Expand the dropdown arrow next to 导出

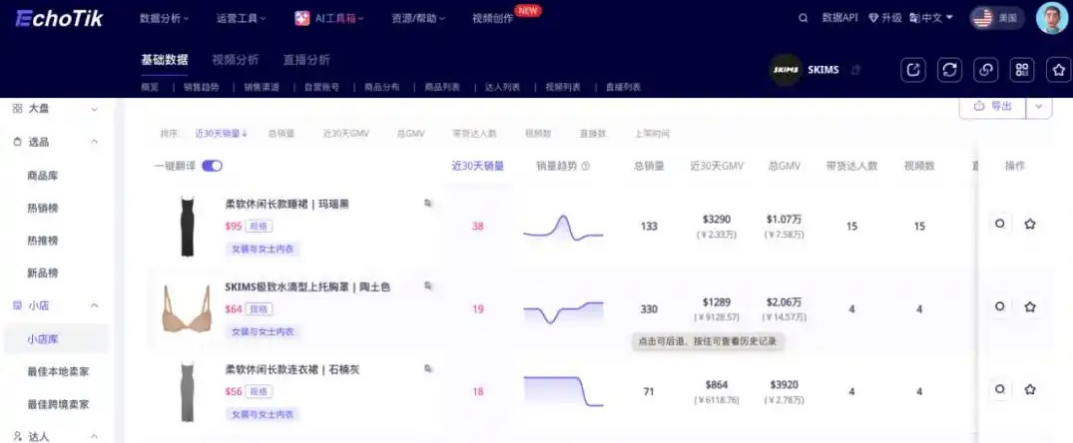[1040, 106]
